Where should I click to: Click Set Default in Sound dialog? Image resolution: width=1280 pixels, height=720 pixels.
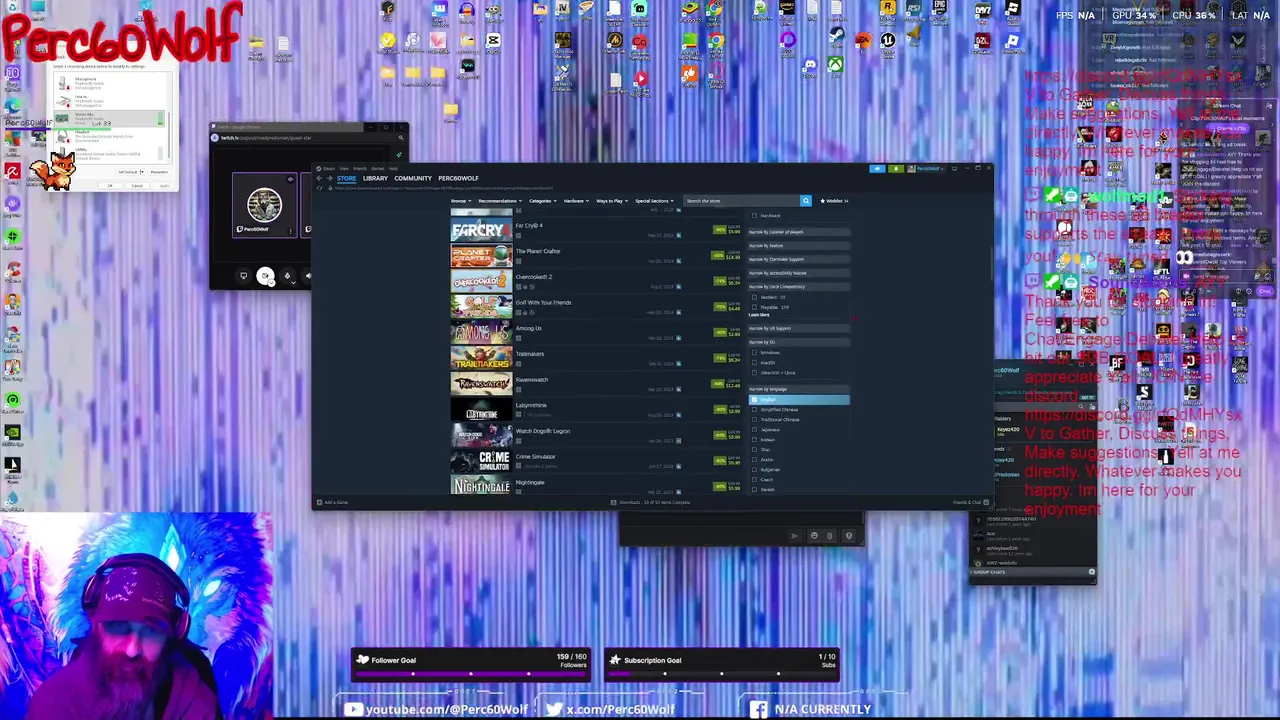[x=128, y=172]
